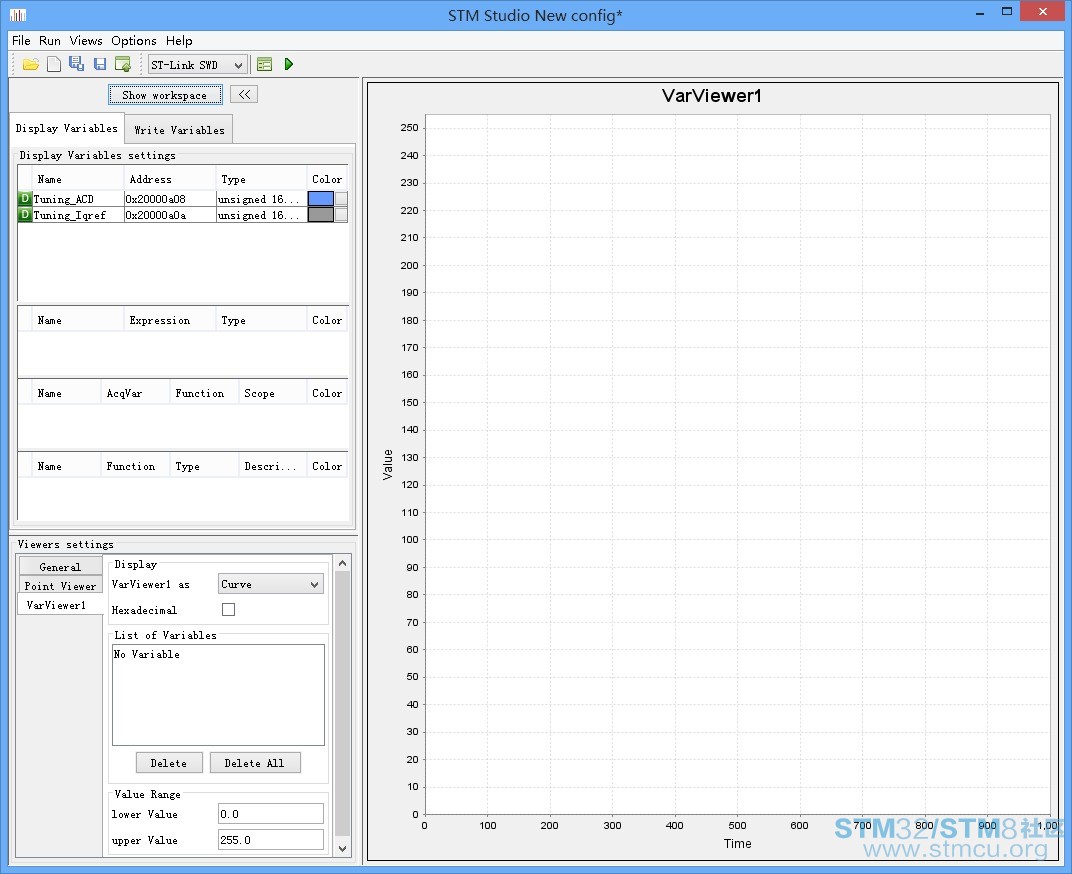The width and height of the screenshot is (1072, 874).
Task: Click the address cell 0x20000a08
Action: tap(170, 199)
